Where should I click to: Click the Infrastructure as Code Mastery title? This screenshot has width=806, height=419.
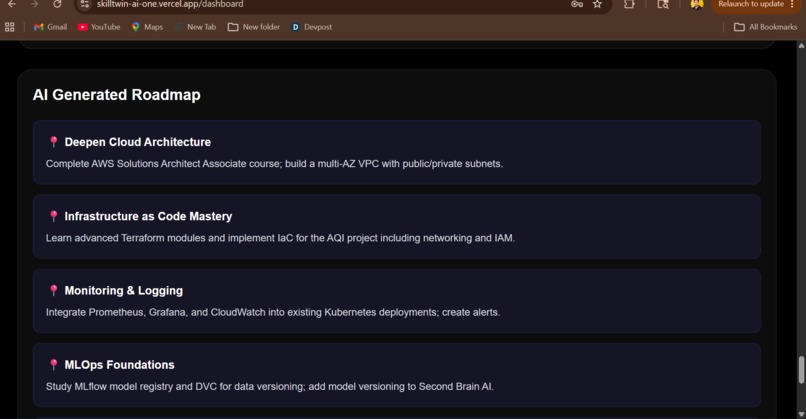coord(148,216)
